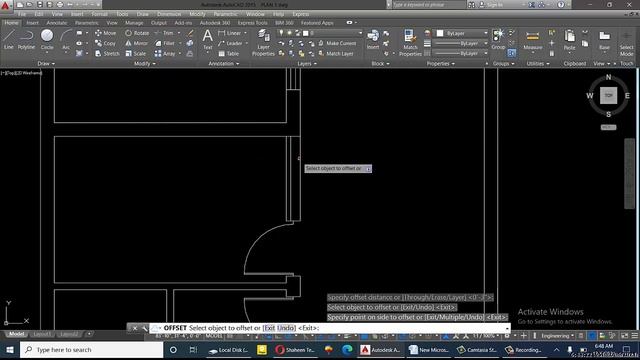Click Type here to search box
This screenshot has height=360, width=640.
coord(92,350)
